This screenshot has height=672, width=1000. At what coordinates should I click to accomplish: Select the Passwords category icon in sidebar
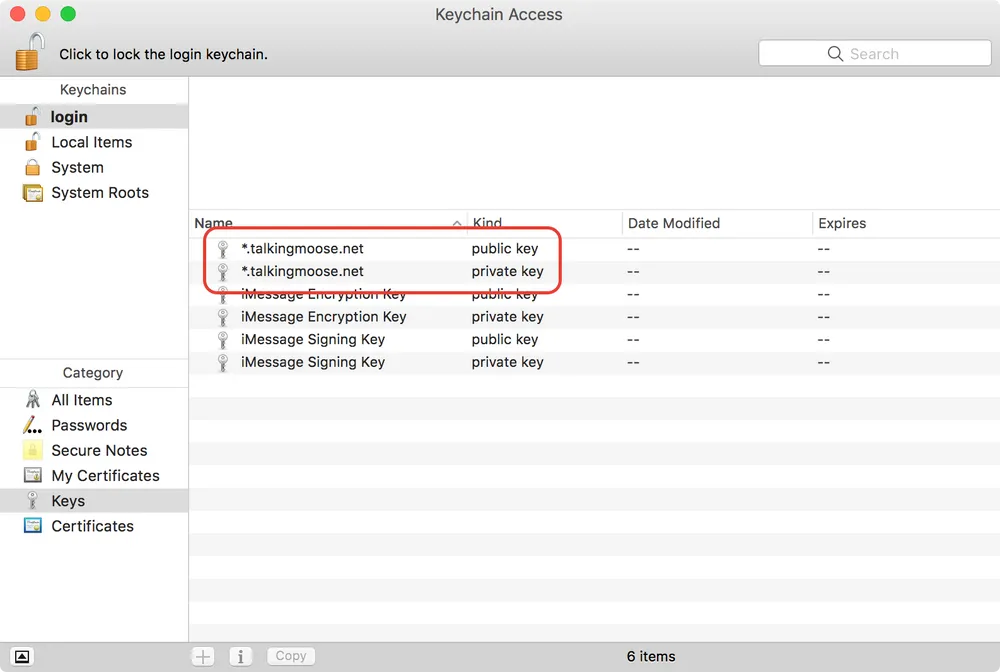(x=32, y=425)
